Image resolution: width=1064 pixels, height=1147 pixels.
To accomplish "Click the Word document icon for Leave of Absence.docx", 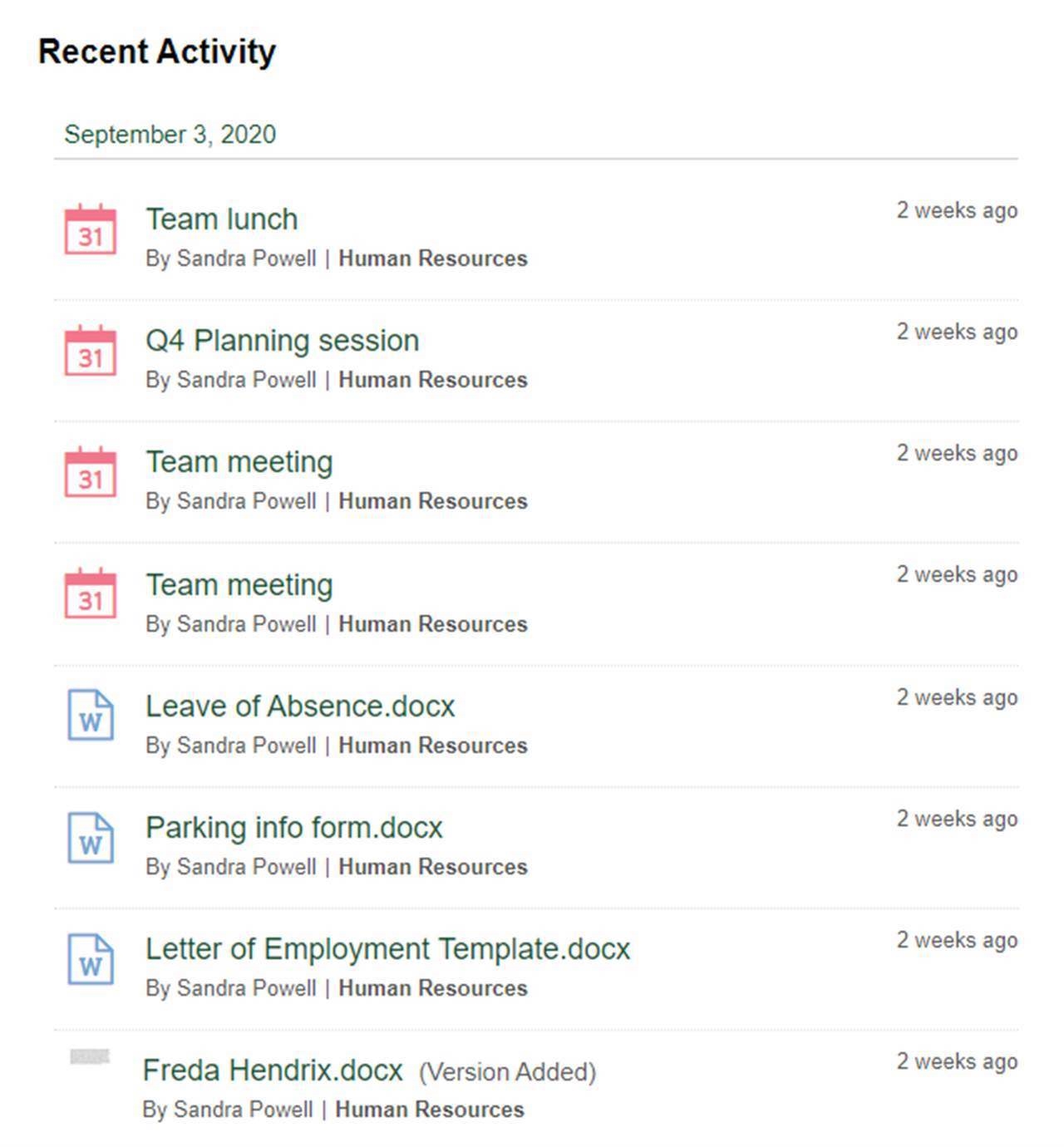I will click(91, 715).
